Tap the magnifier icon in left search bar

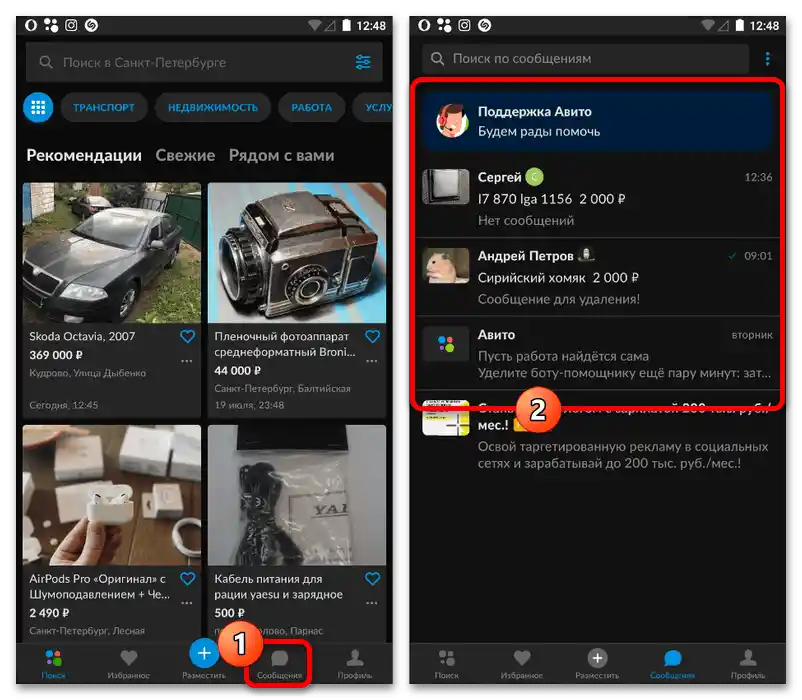(x=46, y=62)
